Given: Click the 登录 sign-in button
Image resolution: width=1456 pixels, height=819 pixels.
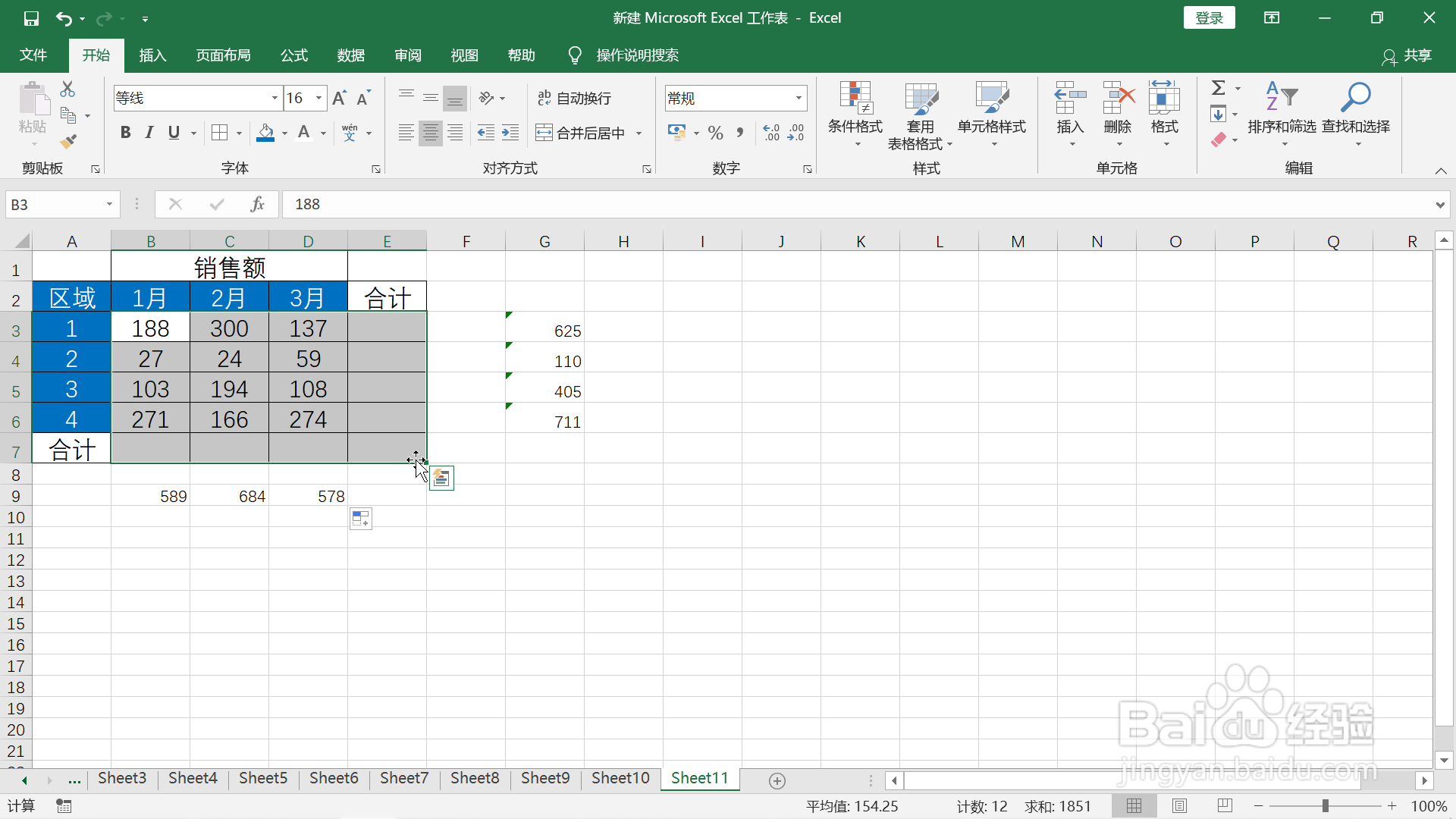Looking at the screenshot, I should (x=1209, y=17).
